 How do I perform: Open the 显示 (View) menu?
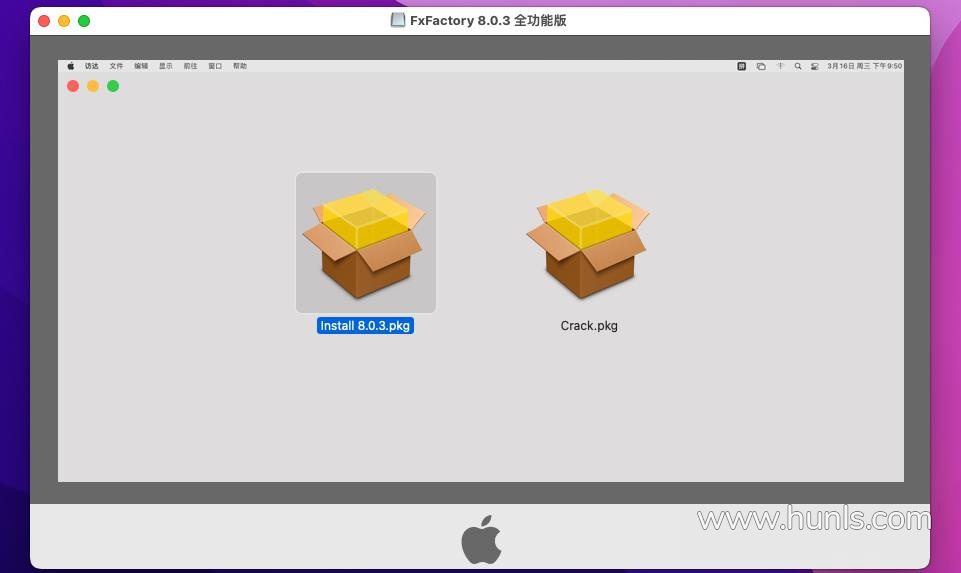coord(166,66)
